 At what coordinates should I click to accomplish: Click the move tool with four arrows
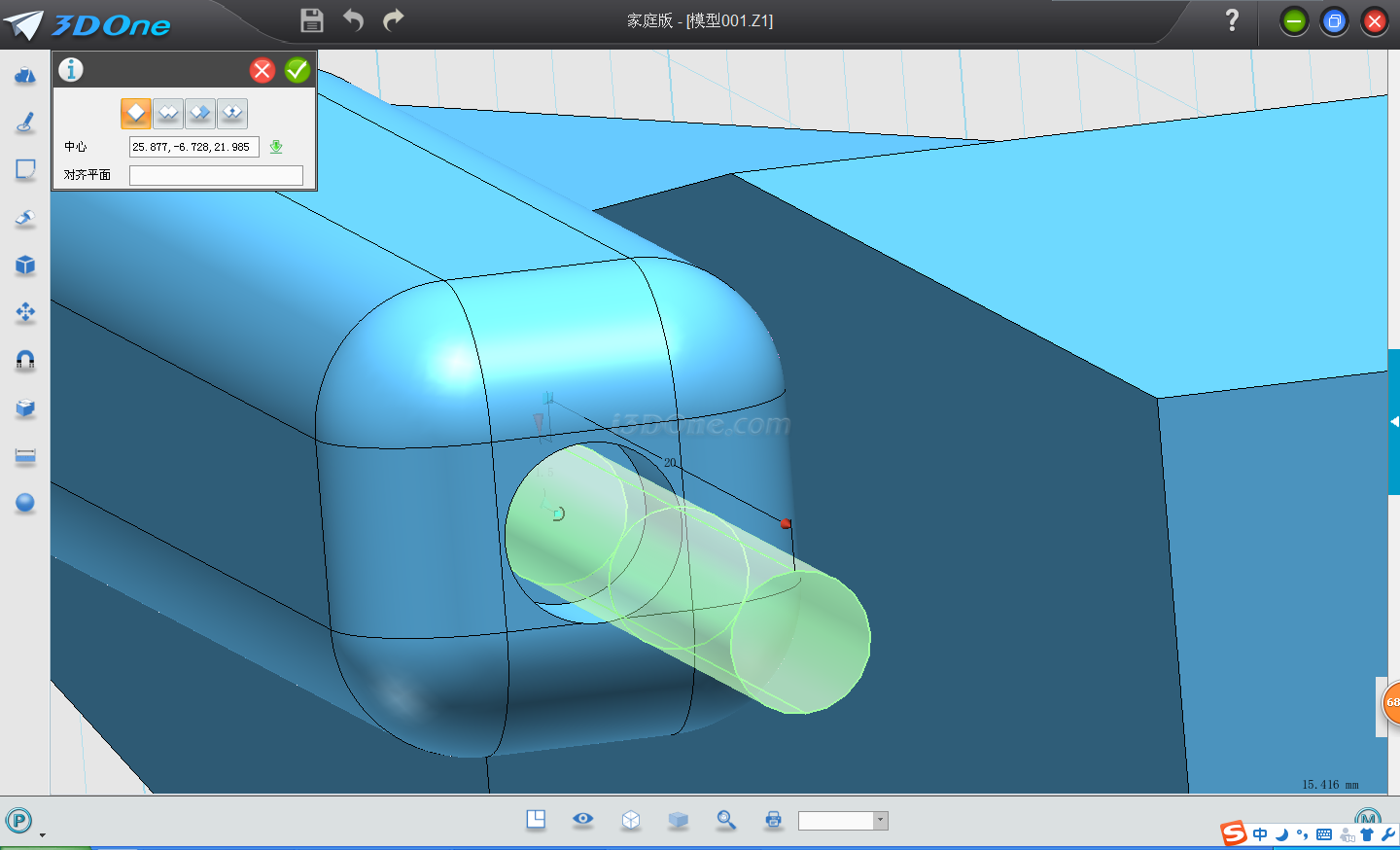pos(25,312)
